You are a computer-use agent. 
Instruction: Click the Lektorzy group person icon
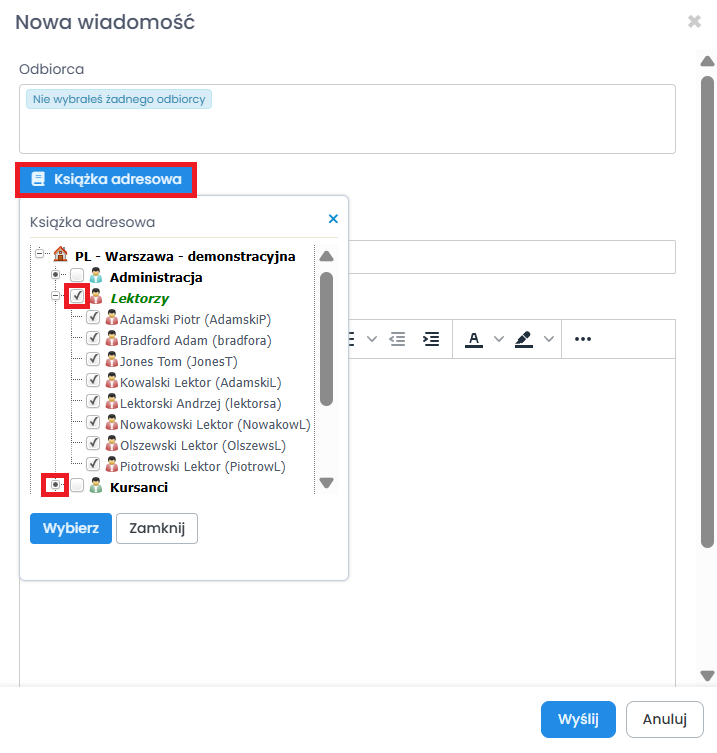click(96, 297)
